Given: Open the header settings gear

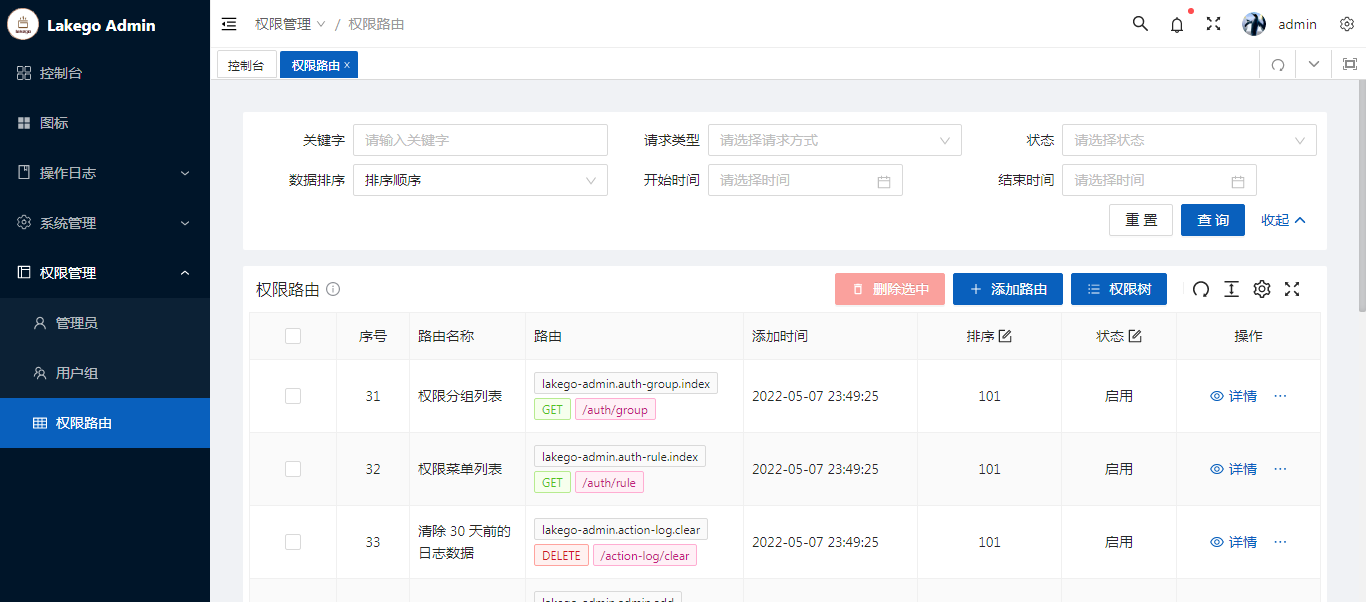Looking at the screenshot, I should tap(1347, 24).
